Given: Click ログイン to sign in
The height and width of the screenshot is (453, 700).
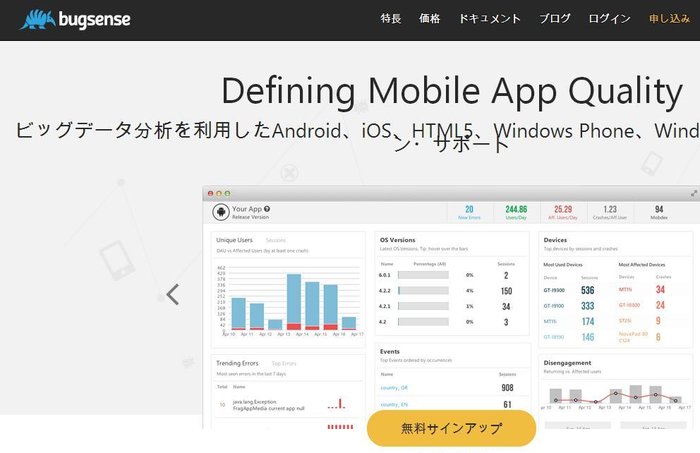Looking at the screenshot, I should pos(609,19).
